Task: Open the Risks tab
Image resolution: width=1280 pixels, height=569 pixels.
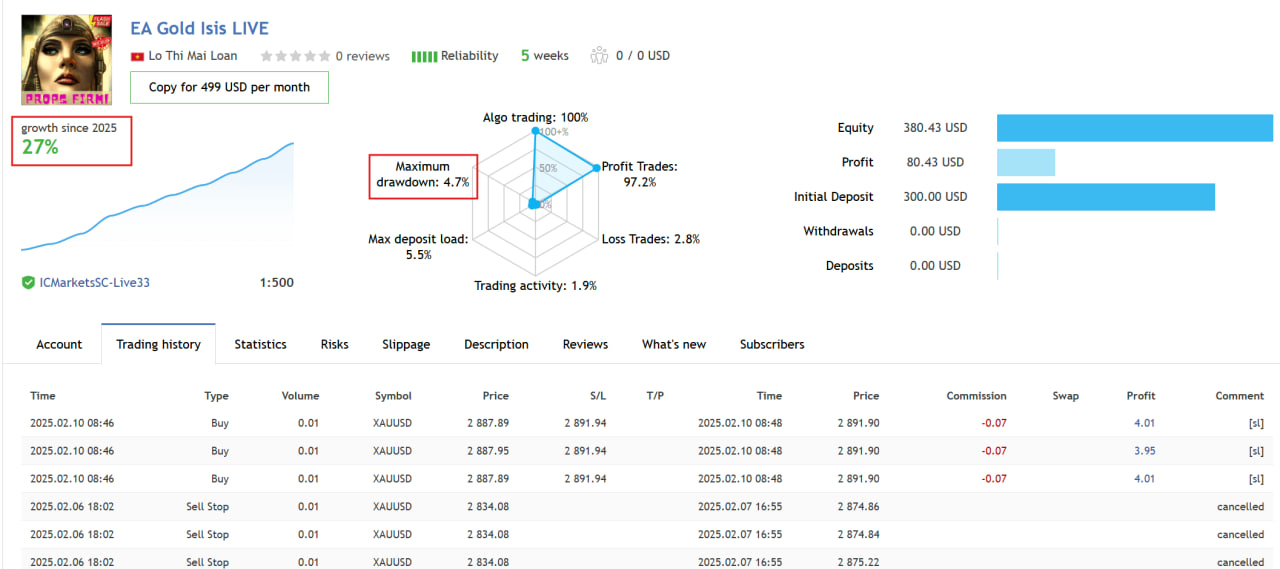Action: tap(334, 344)
